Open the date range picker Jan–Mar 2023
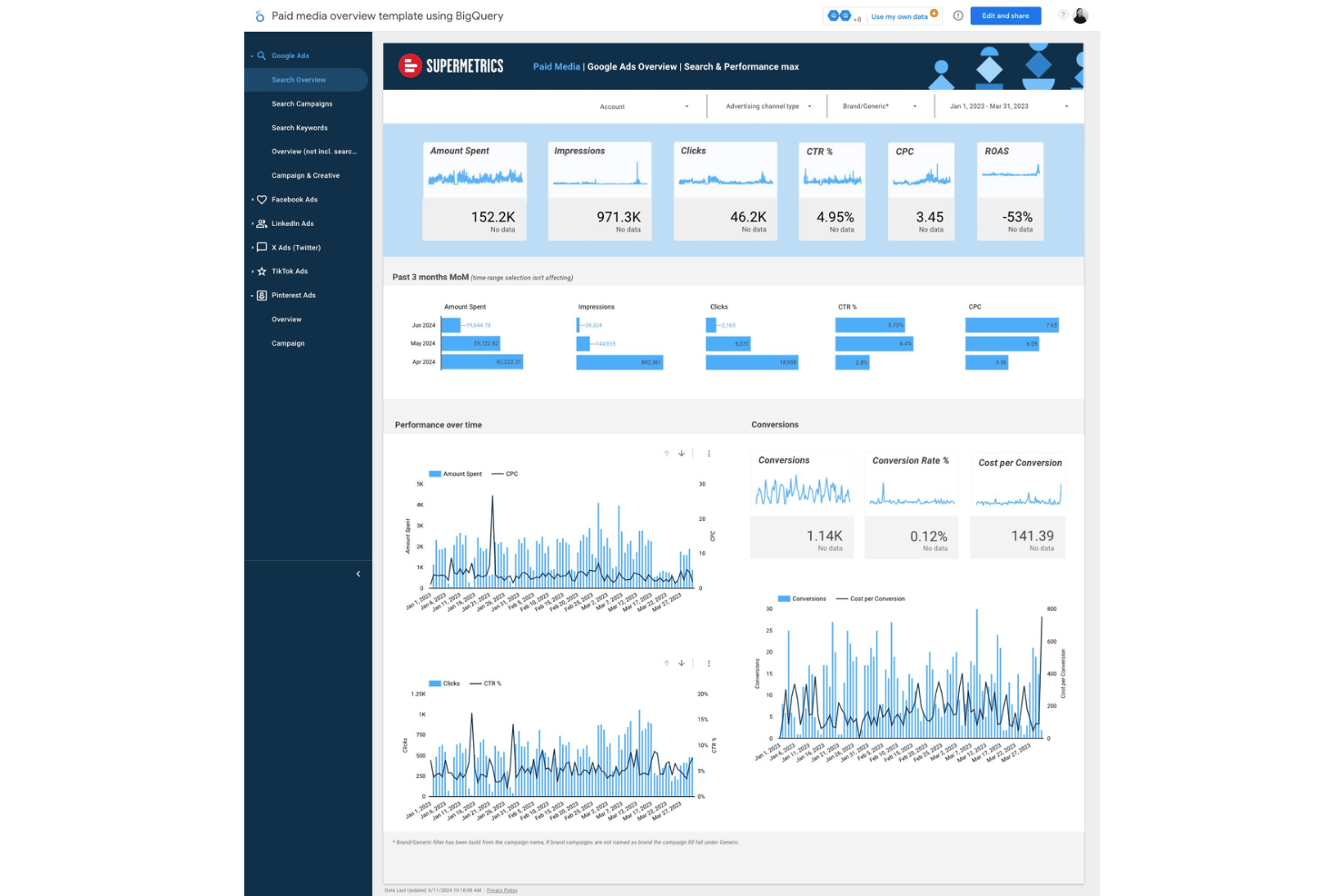1344x896 pixels. pos(1009,106)
